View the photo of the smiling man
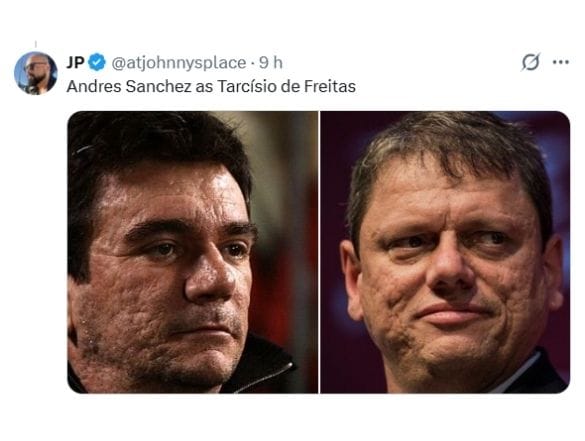Viewport: 585px width, 441px height. click(445, 252)
